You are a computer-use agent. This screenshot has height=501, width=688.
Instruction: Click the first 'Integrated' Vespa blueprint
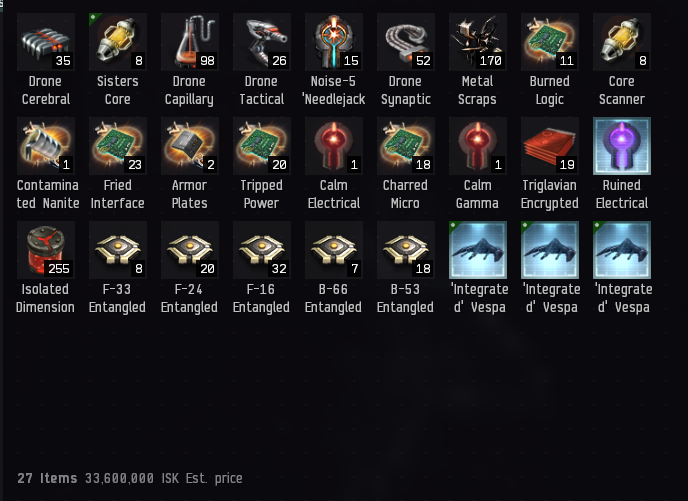point(477,250)
